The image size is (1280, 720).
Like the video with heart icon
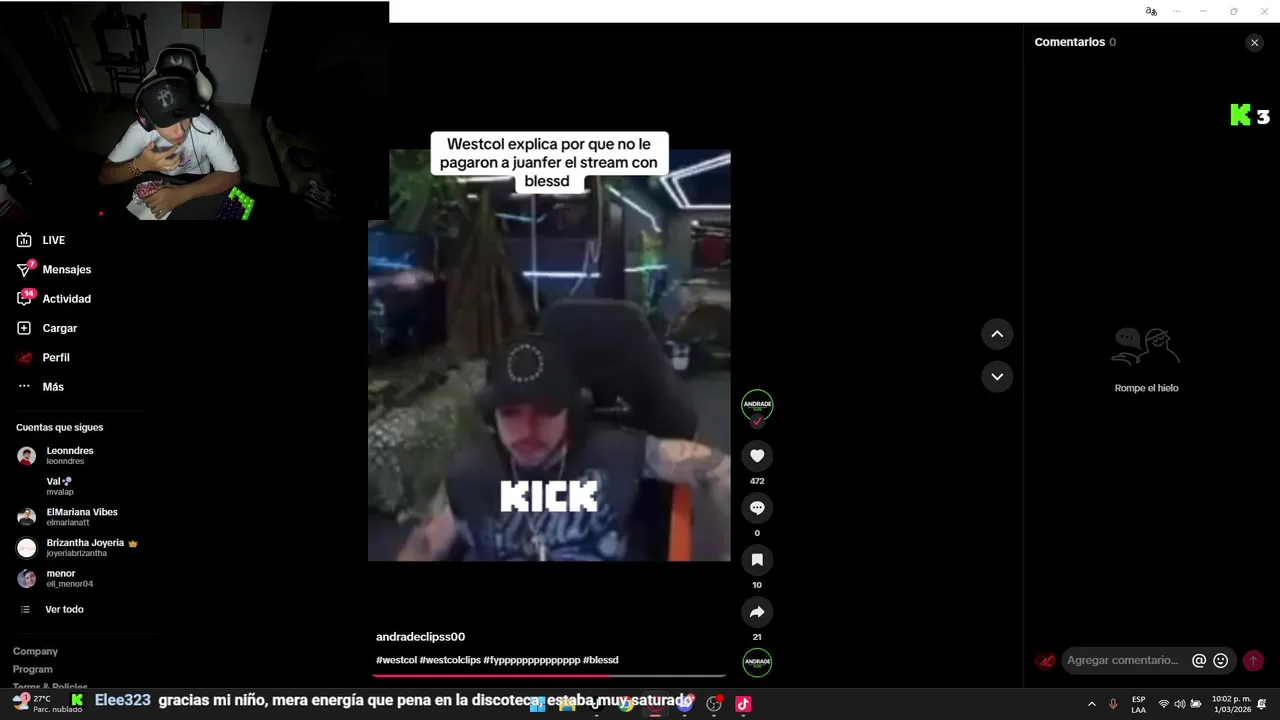tap(757, 456)
